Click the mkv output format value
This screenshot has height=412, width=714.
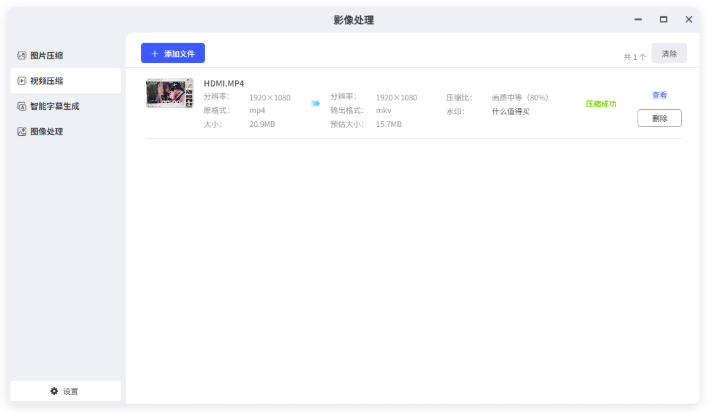383,110
